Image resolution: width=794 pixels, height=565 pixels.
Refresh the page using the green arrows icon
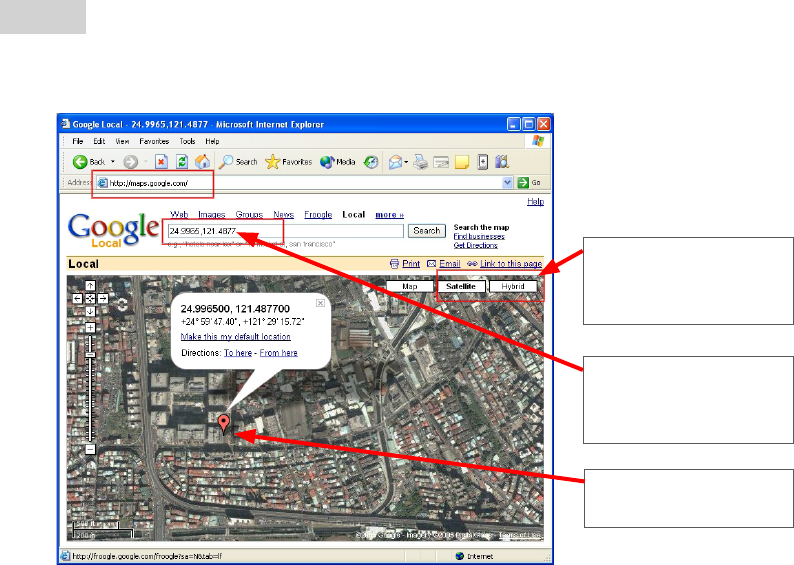(x=182, y=162)
